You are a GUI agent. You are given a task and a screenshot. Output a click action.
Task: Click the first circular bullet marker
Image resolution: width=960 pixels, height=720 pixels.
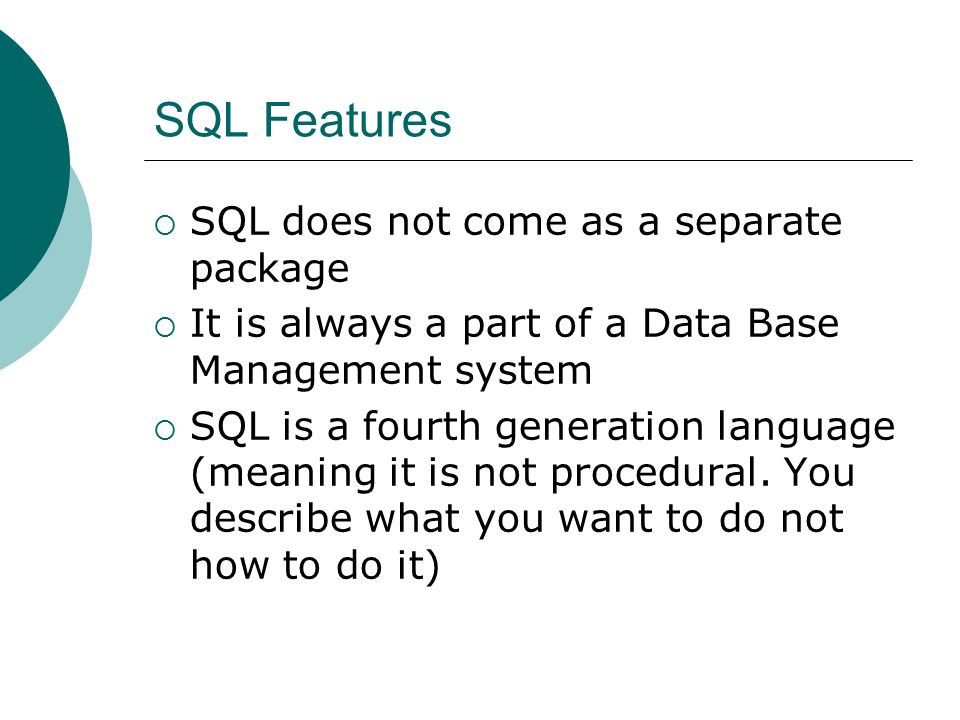click(x=165, y=225)
